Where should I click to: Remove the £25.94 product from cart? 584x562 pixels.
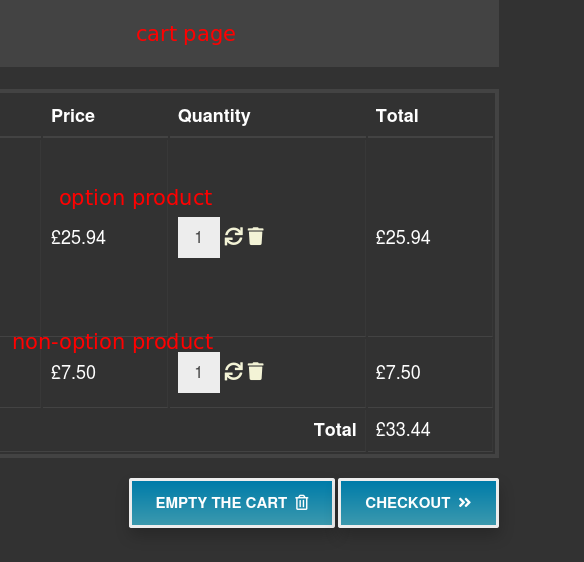[x=256, y=236]
